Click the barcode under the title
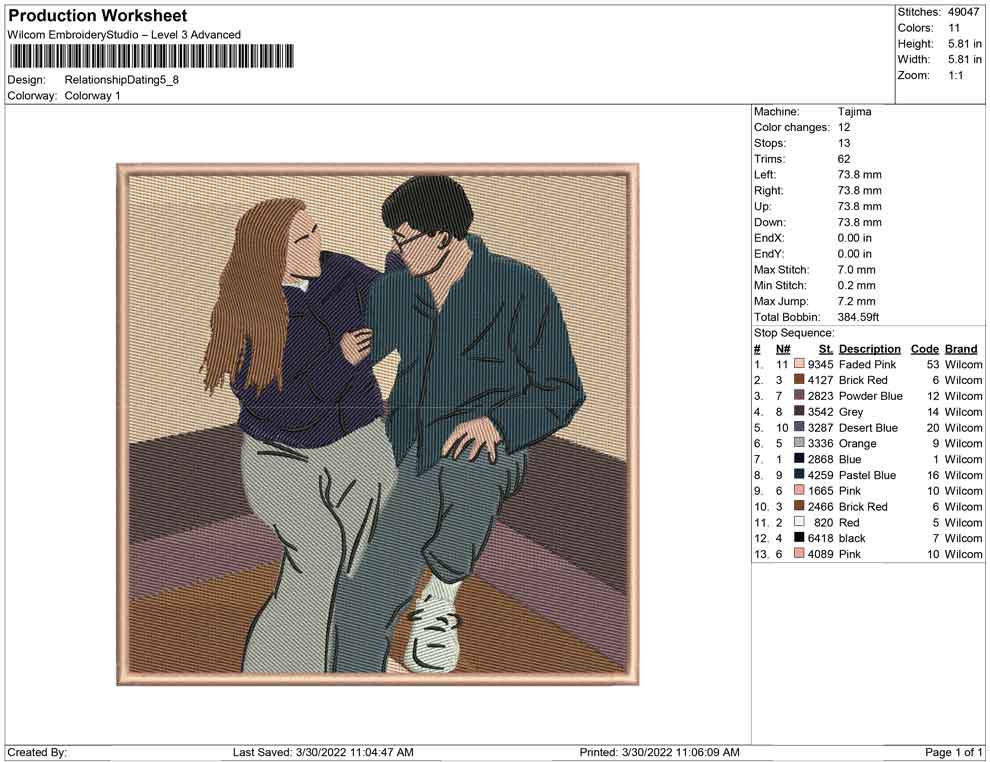This screenshot has width=990, height=762. click(151, 57)
